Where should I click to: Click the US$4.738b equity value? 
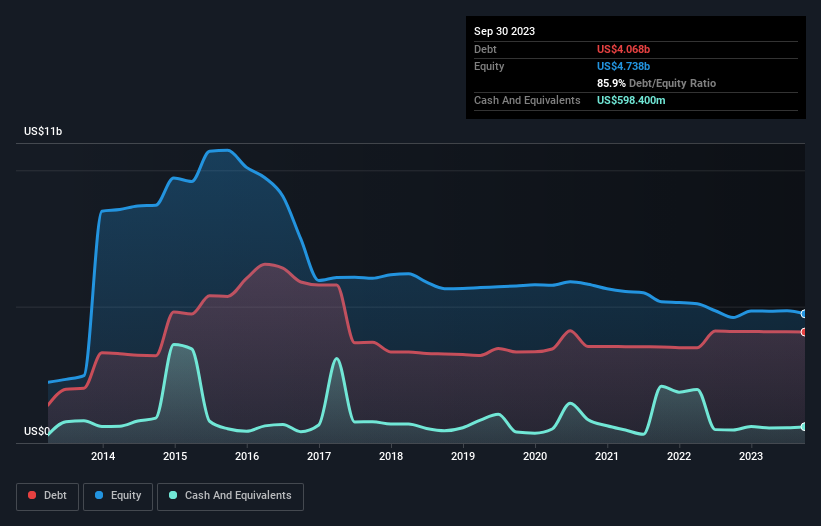click(623, 66)
